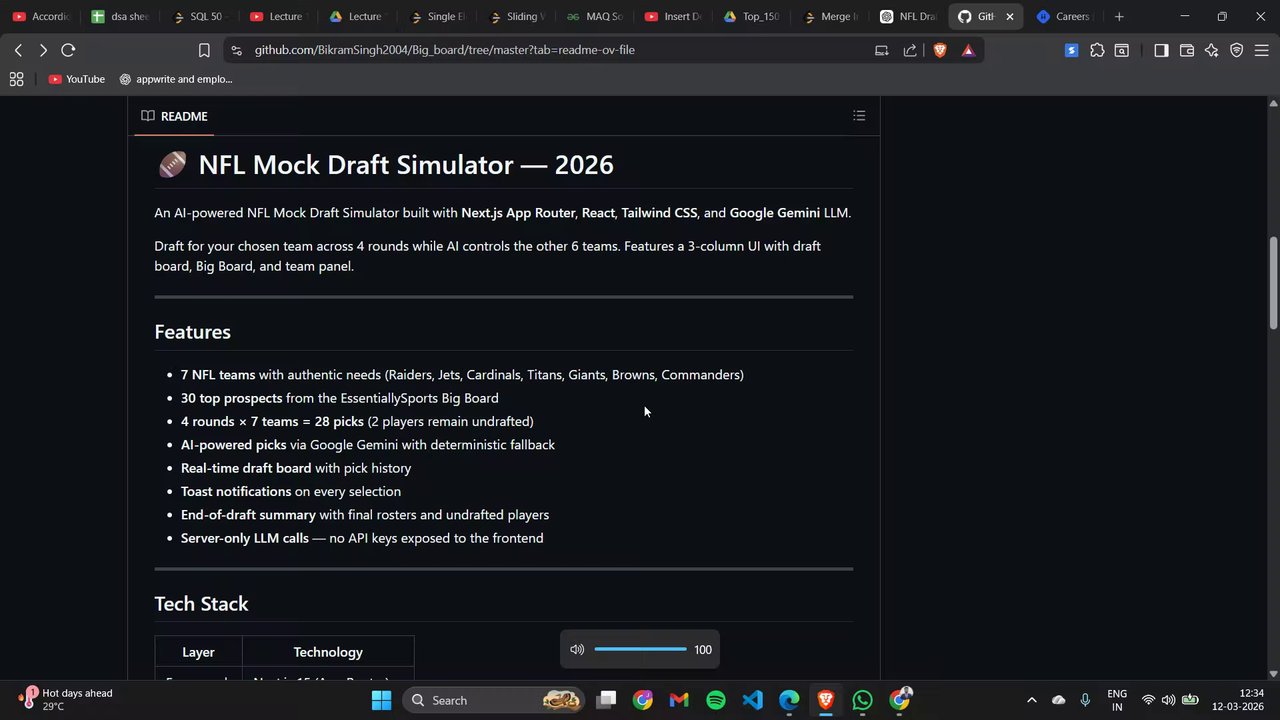Switch to the MAQ So tab
Viewport: 1280px width, 720px height.
click(594, 16)
